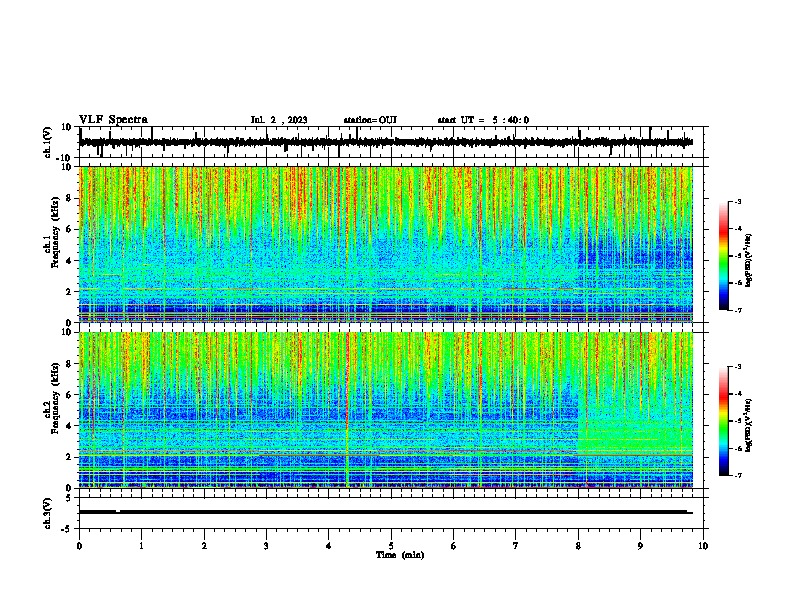Click time axis tick label "0"

pos(79,546)
